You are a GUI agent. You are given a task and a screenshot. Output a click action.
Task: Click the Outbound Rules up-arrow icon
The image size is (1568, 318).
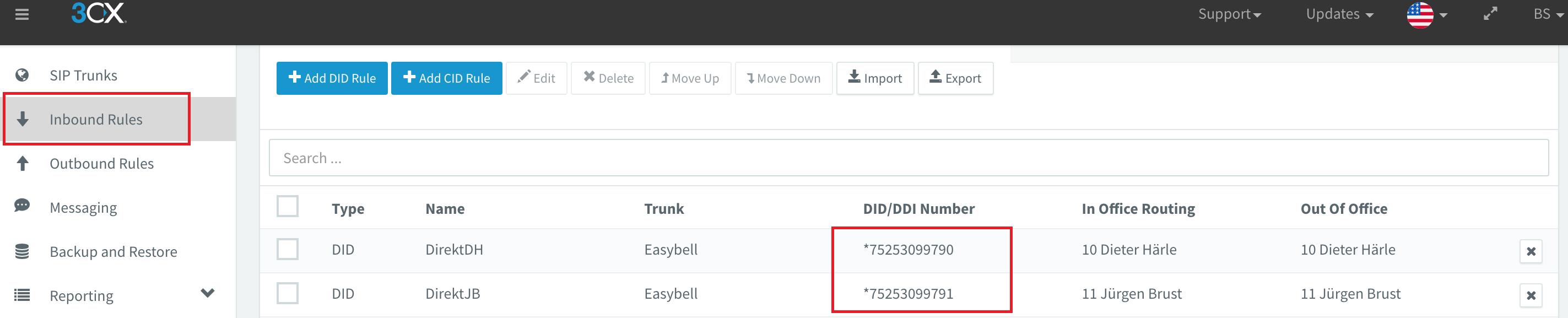(23, 163)
